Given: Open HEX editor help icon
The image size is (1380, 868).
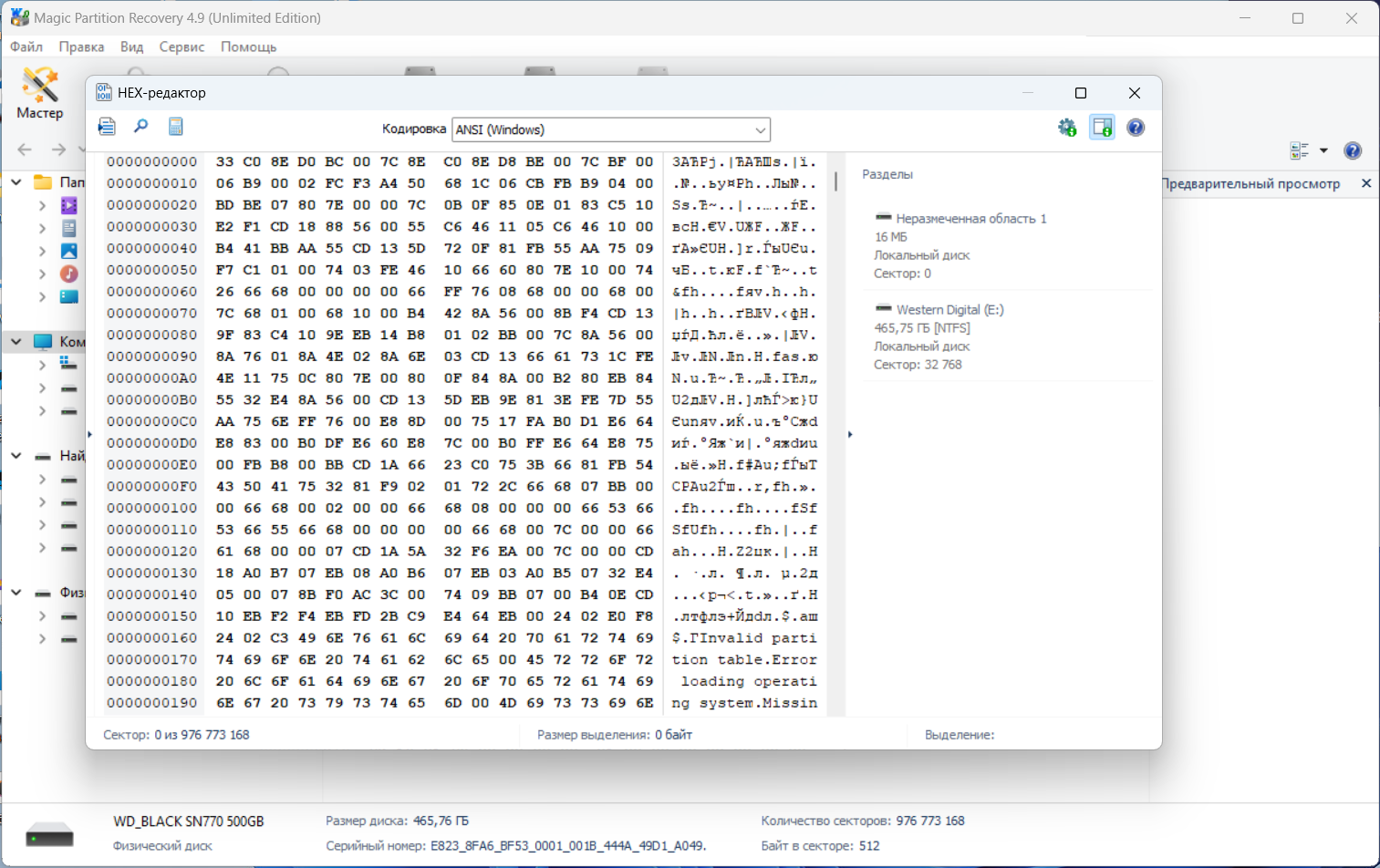Looking at the screenshot, I should coord(1136,128).
